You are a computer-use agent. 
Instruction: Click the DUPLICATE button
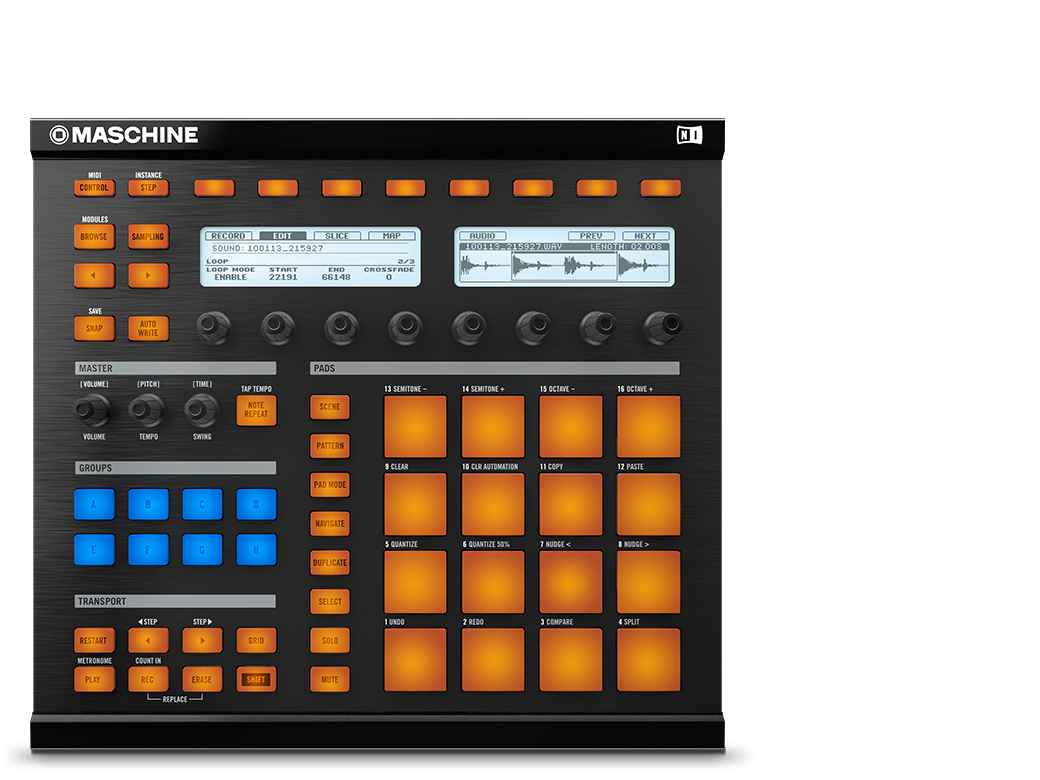coord(330,563)
